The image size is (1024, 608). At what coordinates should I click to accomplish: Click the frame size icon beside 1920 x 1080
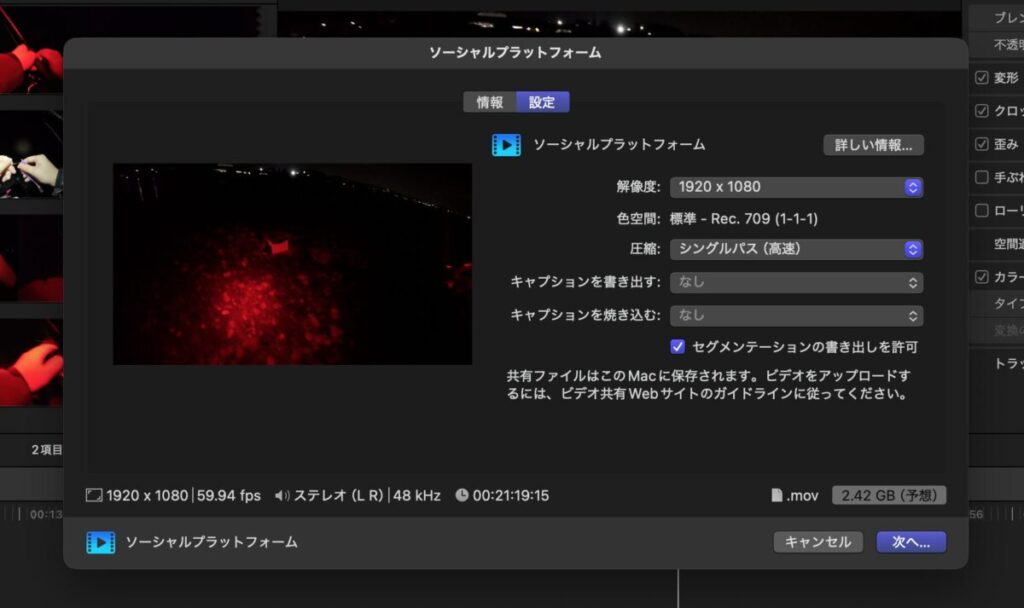pos(94,495)
